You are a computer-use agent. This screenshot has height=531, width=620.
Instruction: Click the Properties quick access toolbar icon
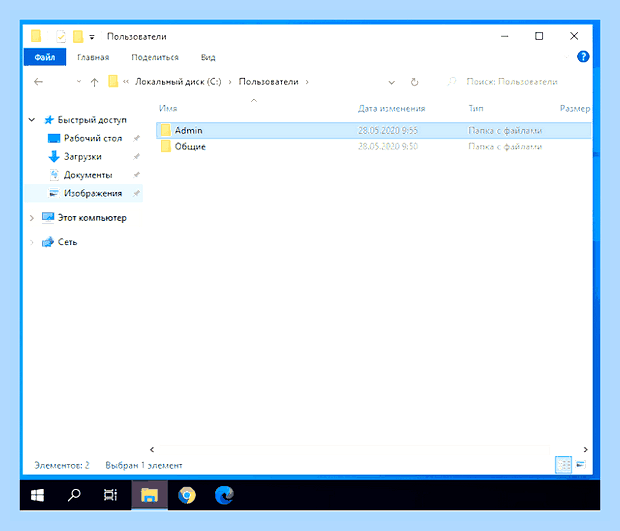60,36
